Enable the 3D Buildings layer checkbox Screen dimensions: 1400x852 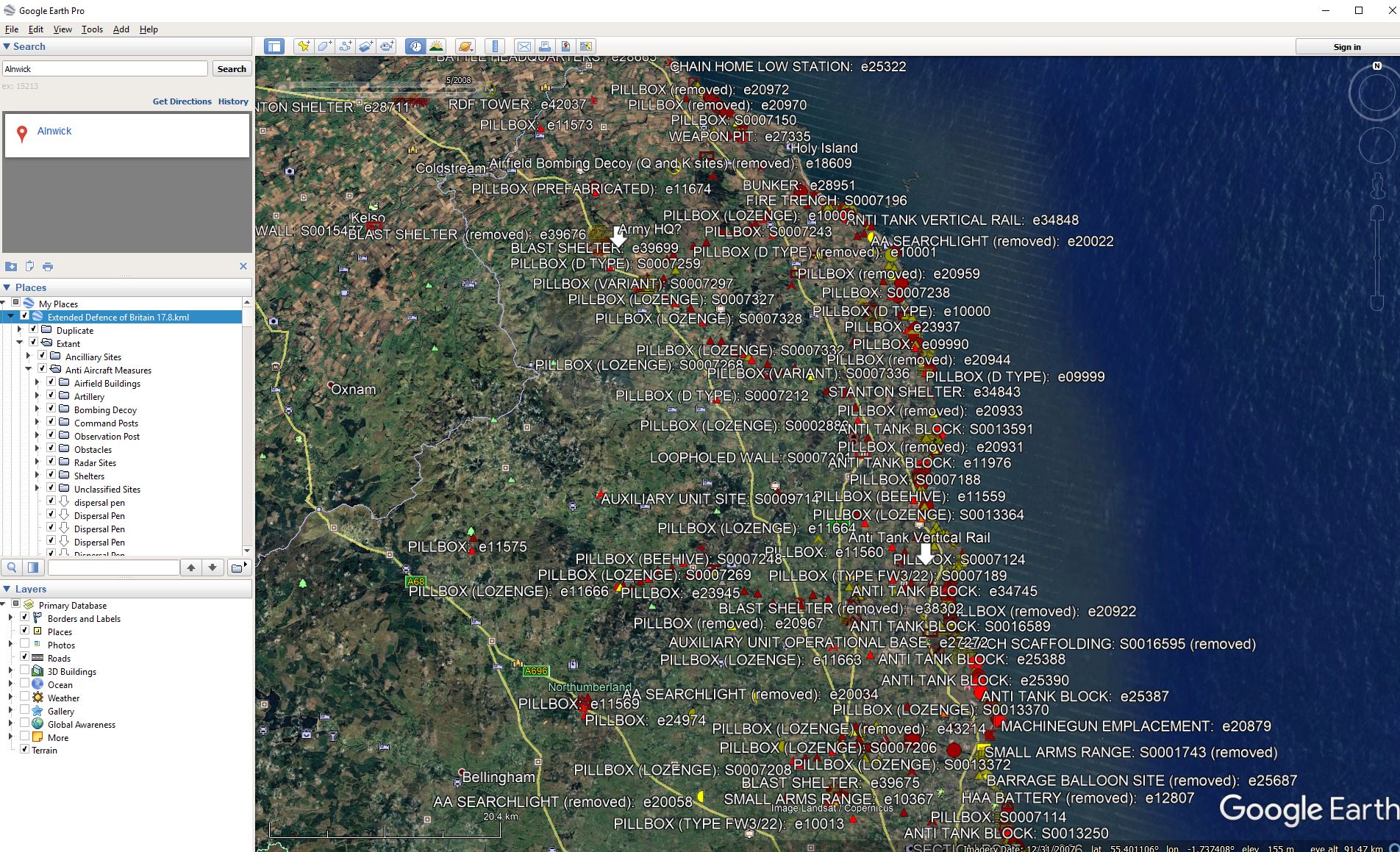click(x=25, y=671)
